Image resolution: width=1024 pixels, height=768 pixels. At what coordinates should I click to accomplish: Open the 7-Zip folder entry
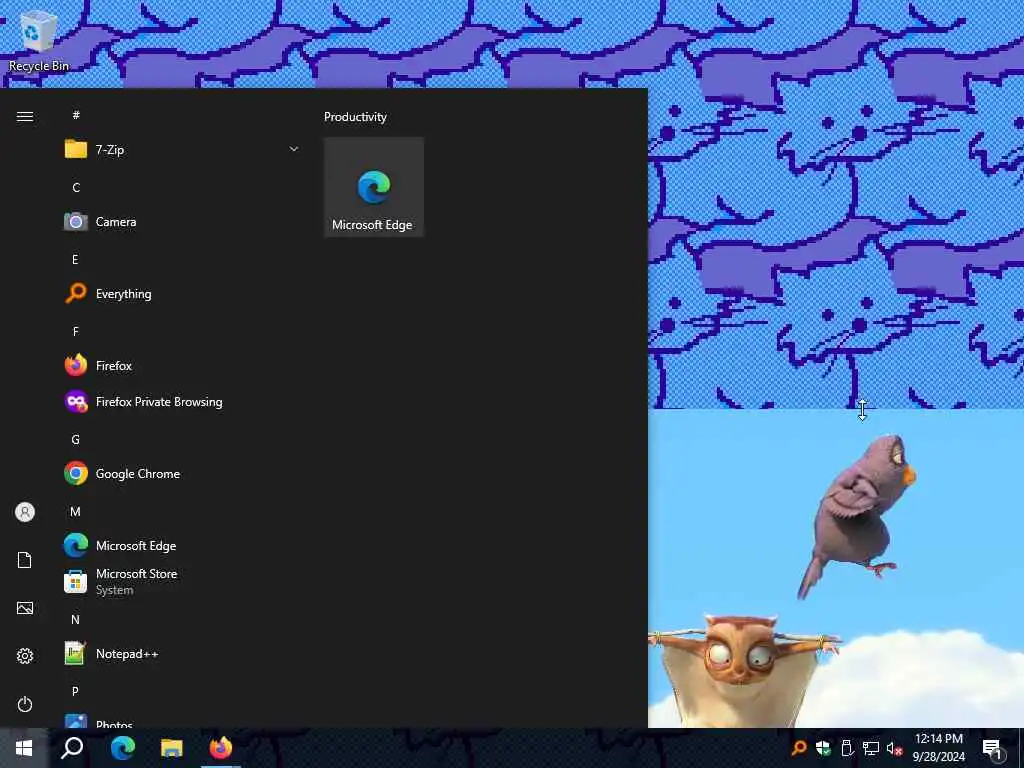pyautogui.click(x=182, y=150)
